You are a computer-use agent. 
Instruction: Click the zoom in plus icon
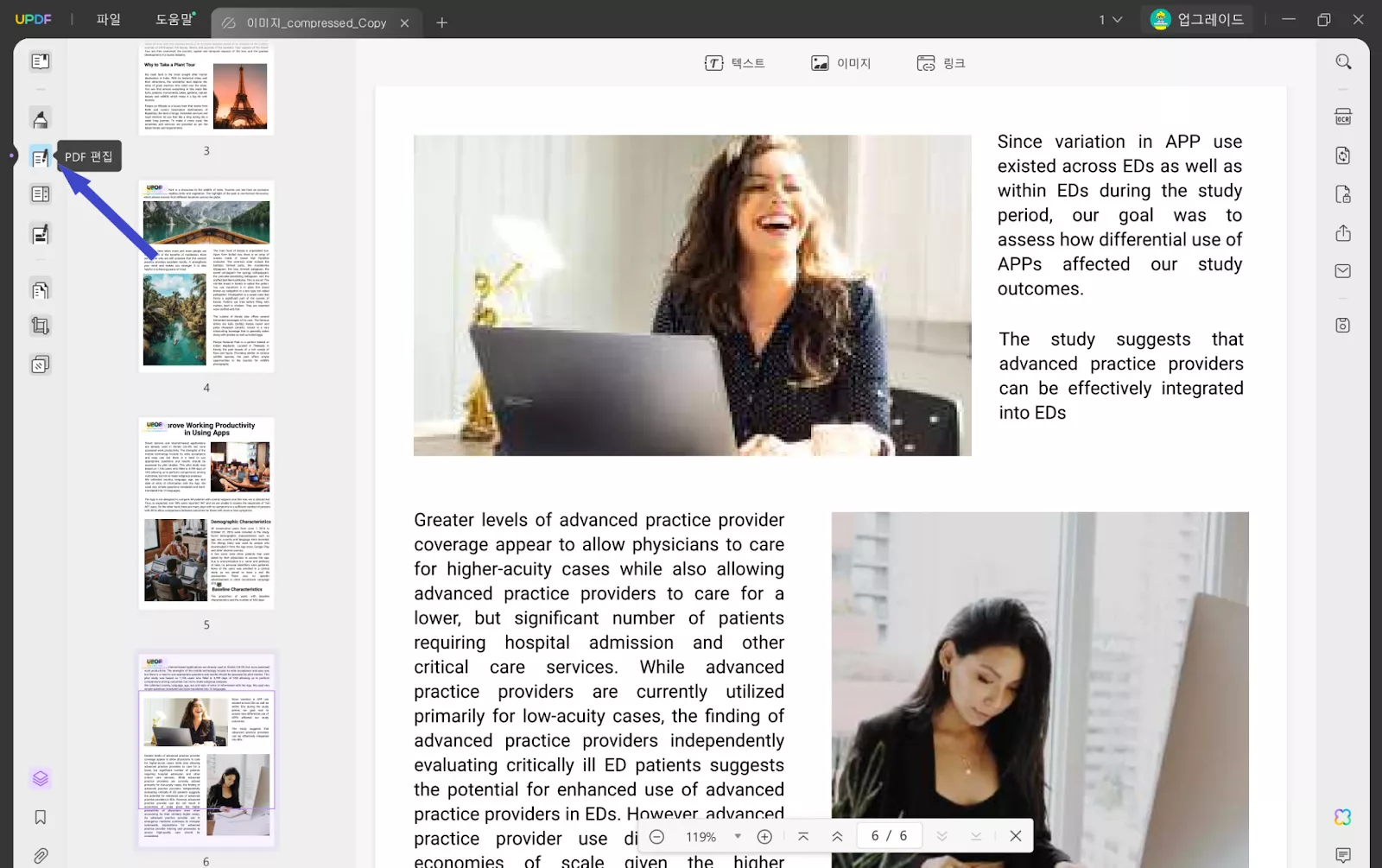pos(764,836)
